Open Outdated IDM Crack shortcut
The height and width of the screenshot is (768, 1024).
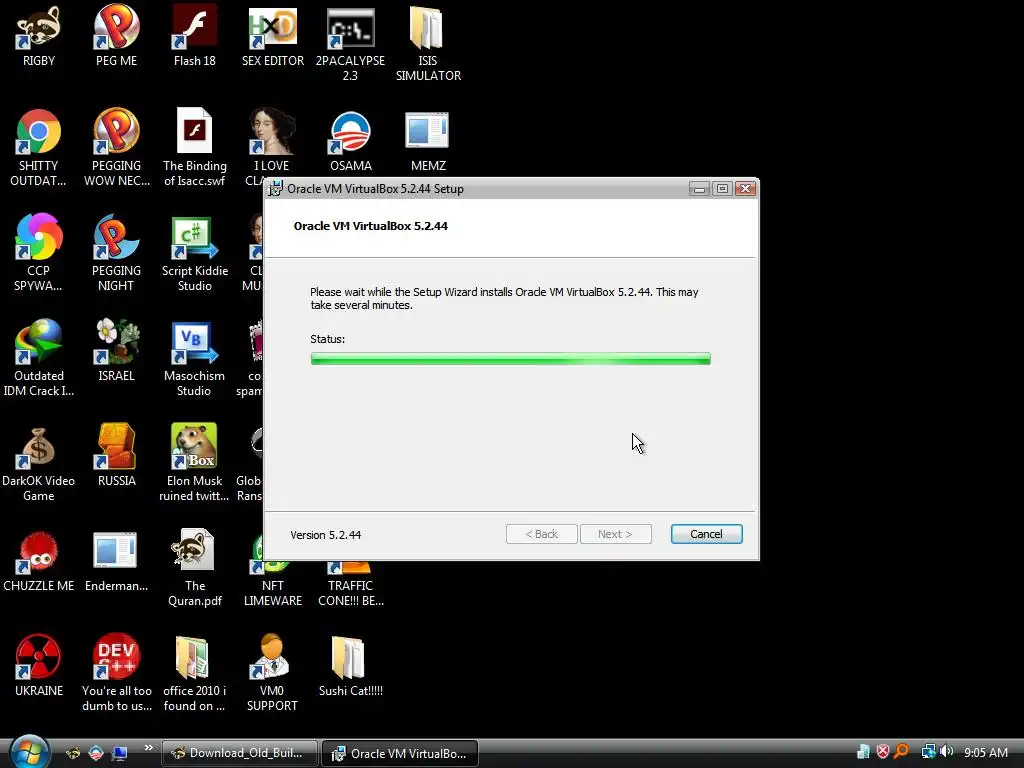click(39, 358)
